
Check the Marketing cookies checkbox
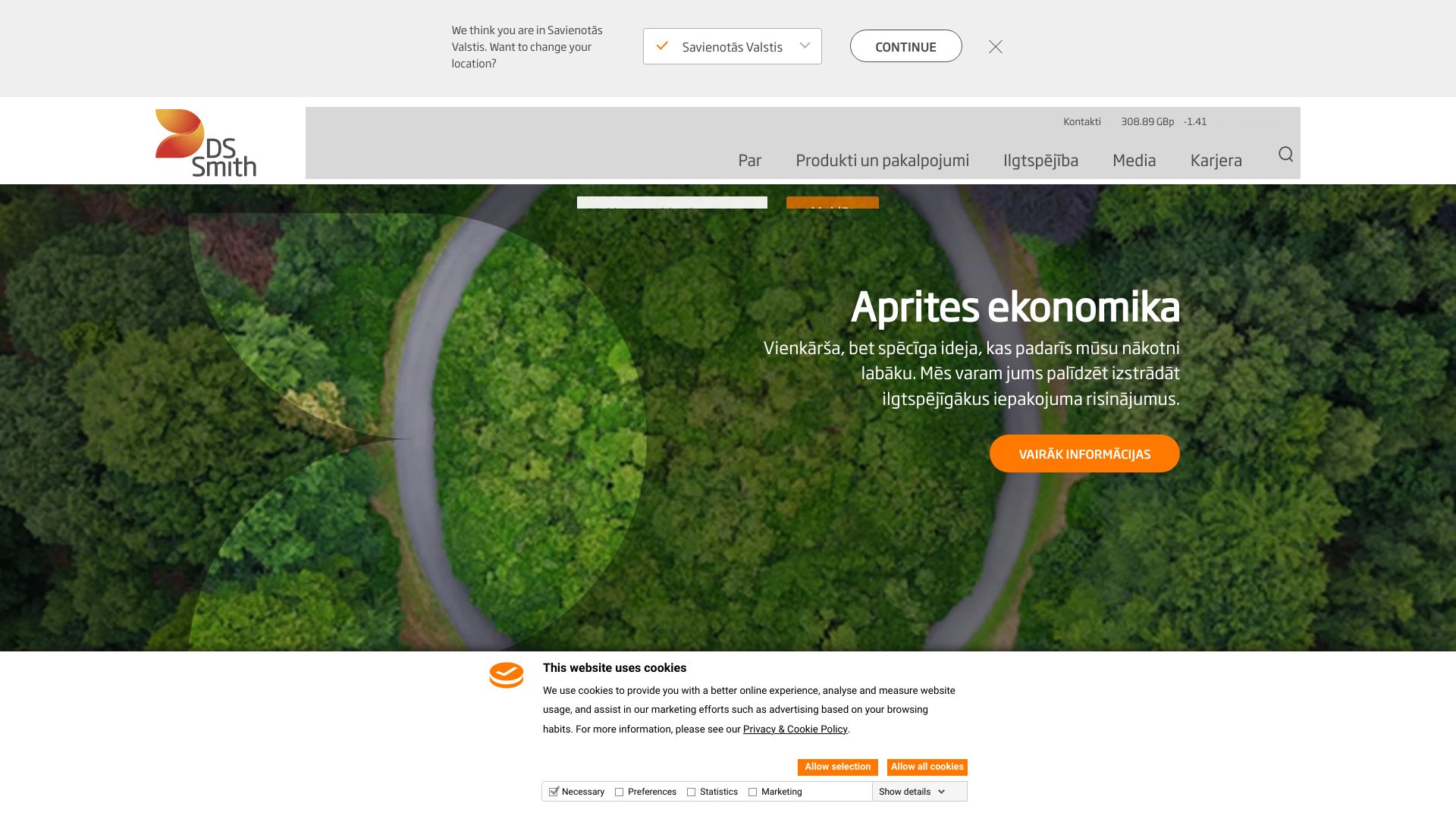[753, 792]
